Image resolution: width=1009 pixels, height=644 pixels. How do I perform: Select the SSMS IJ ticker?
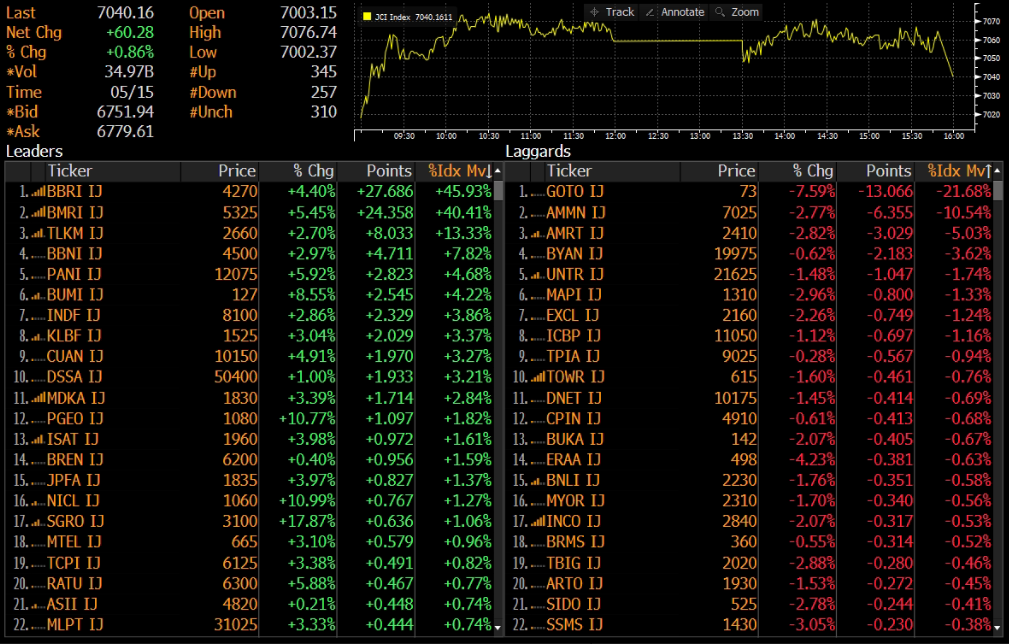click(x=574, y=625)
